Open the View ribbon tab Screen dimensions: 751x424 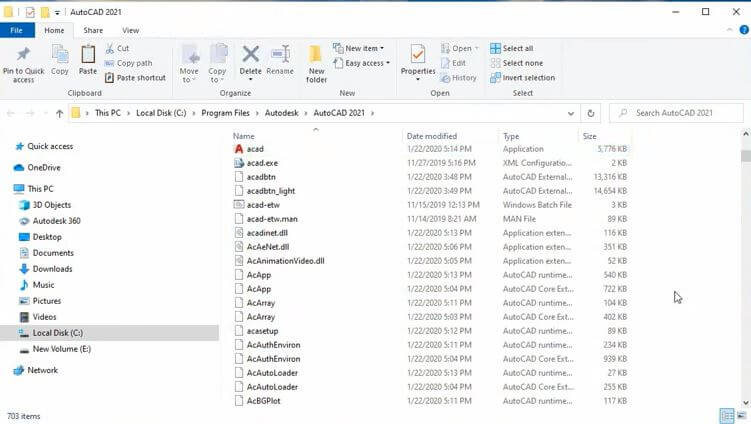click(x=131, y=30)
